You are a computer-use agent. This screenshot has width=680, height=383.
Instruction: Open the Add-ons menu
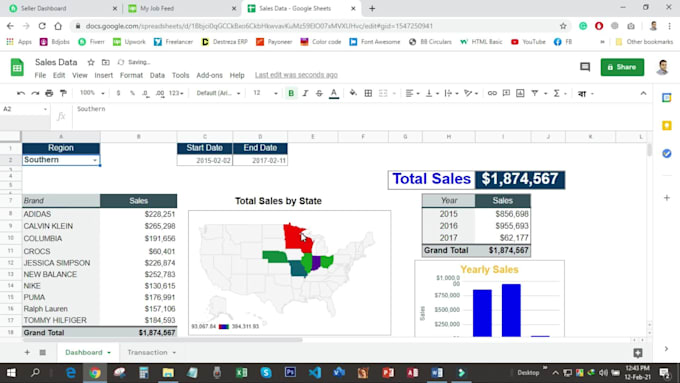pyautogui.click(x=209, y=75)
